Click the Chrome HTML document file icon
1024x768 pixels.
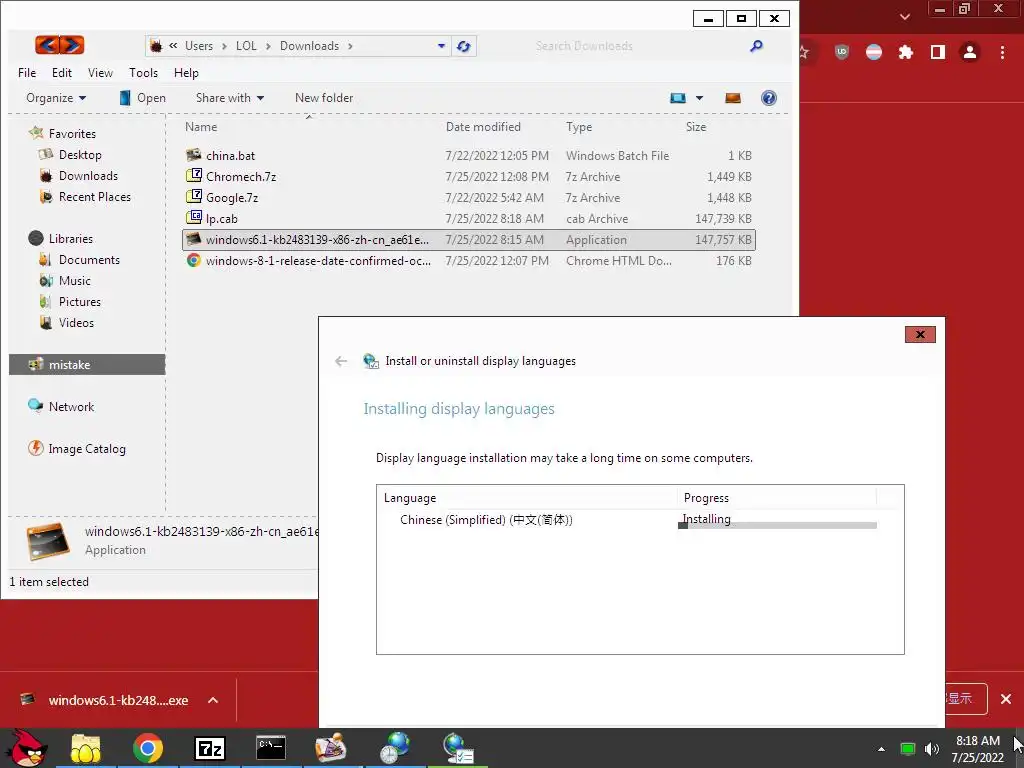(193, 260)
